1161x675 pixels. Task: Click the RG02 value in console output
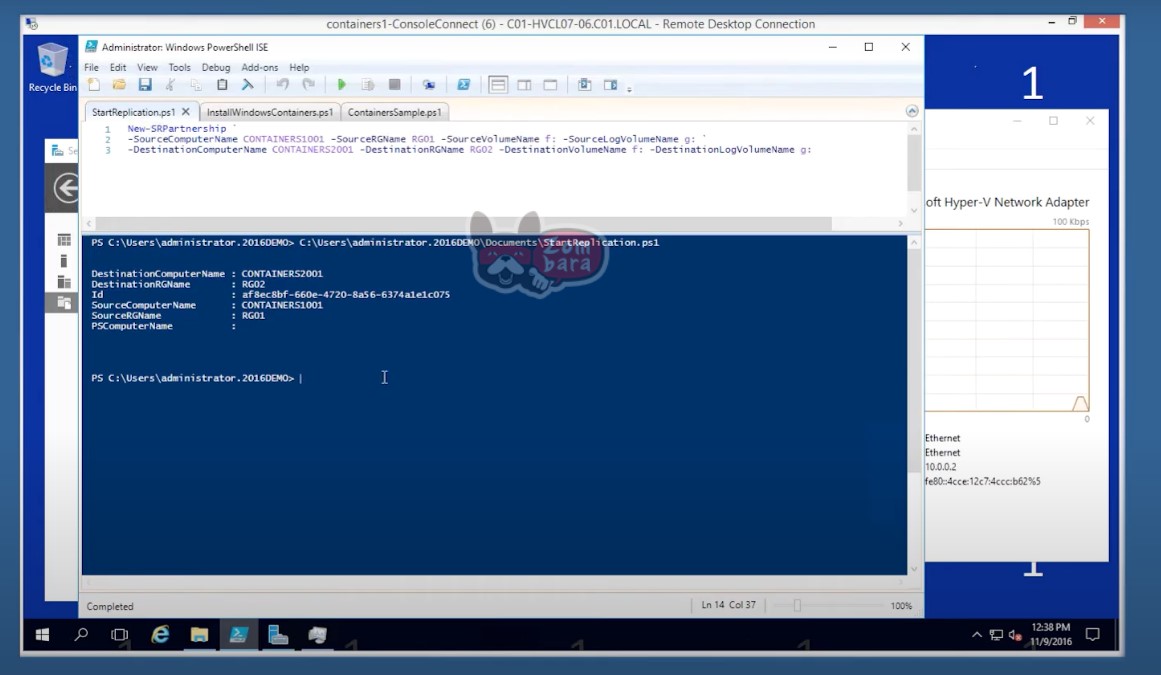pyautogui.click(x=253, y=284)
